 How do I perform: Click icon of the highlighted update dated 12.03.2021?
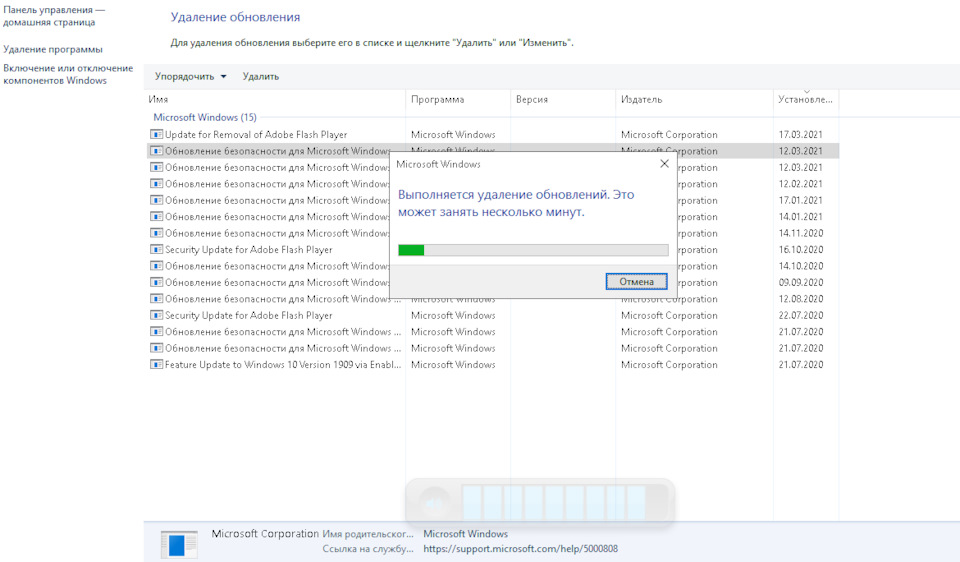click(157, 151)
